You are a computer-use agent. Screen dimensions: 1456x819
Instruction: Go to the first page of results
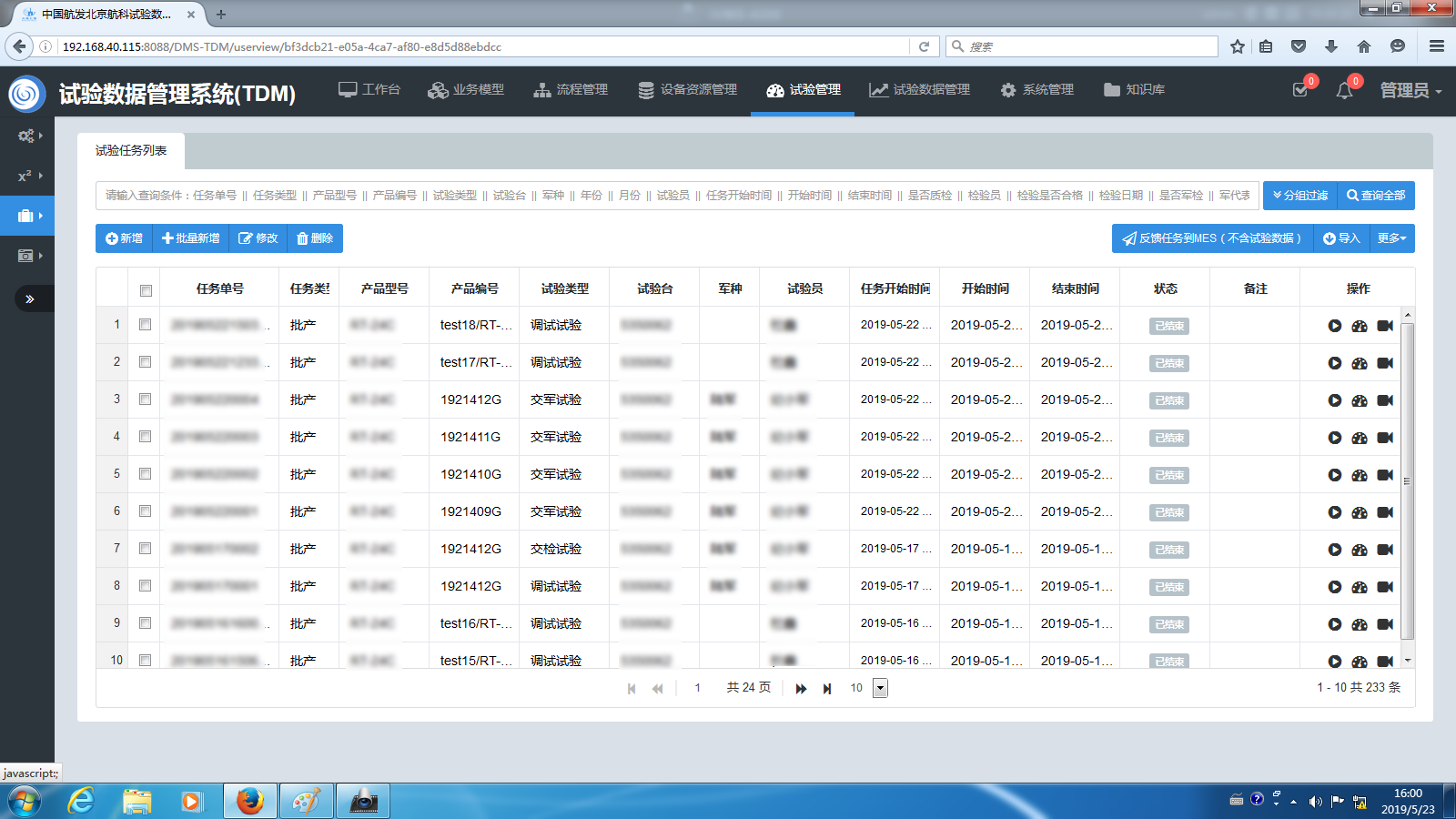(x=632, y=689)
